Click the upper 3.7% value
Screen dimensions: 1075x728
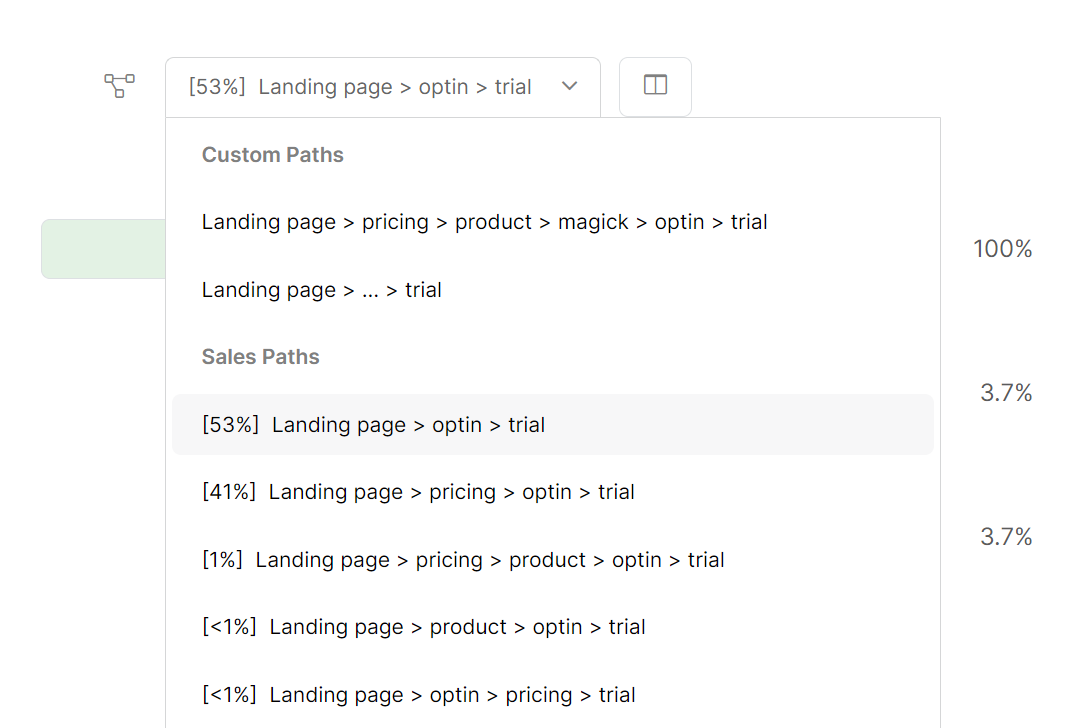click(1006, 393)
